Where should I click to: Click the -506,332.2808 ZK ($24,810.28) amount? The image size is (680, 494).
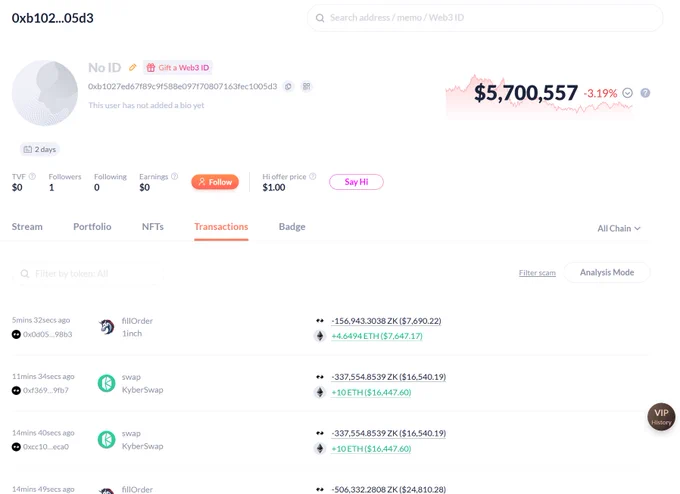point(389,489)
